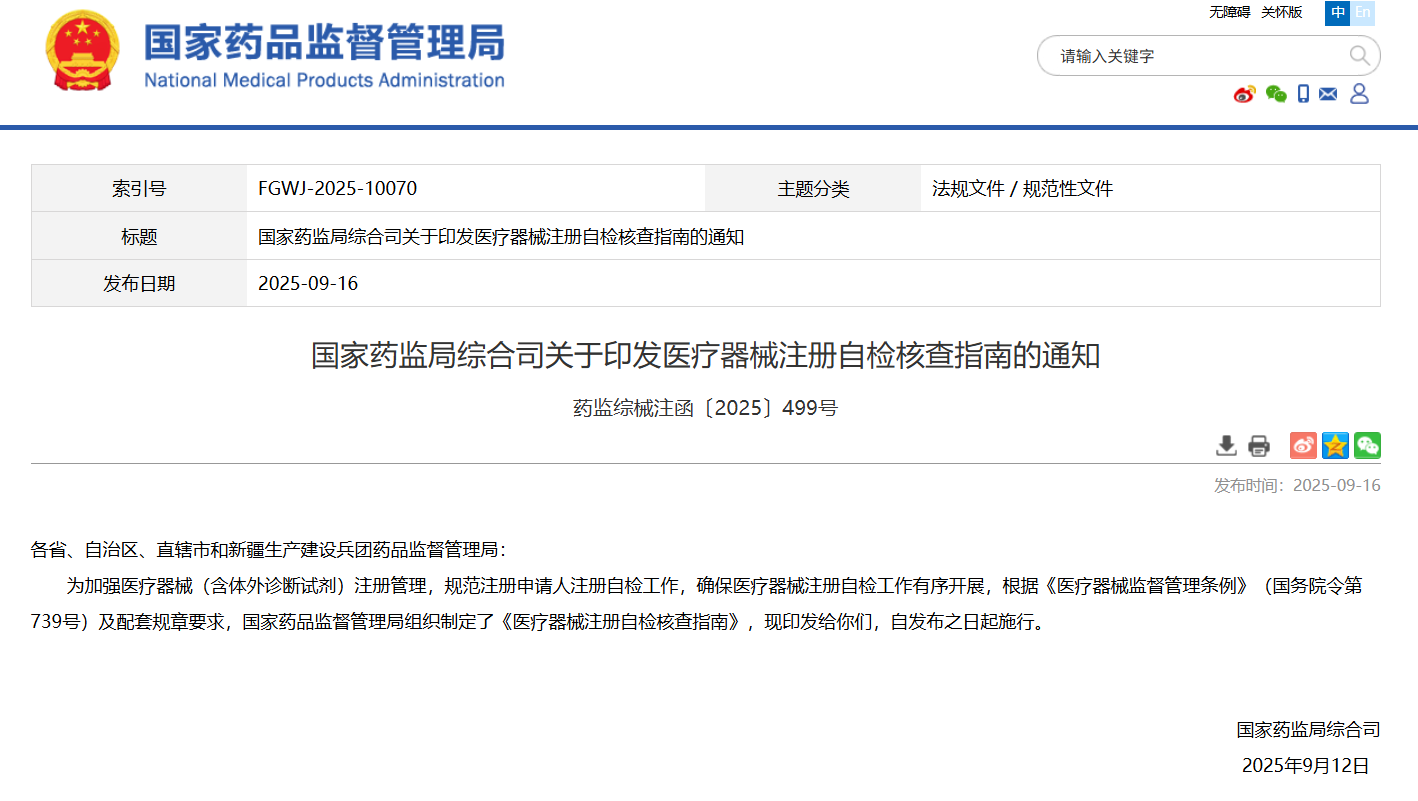
Task: Download the document via download icon
Action: (x=1226, y=446)
